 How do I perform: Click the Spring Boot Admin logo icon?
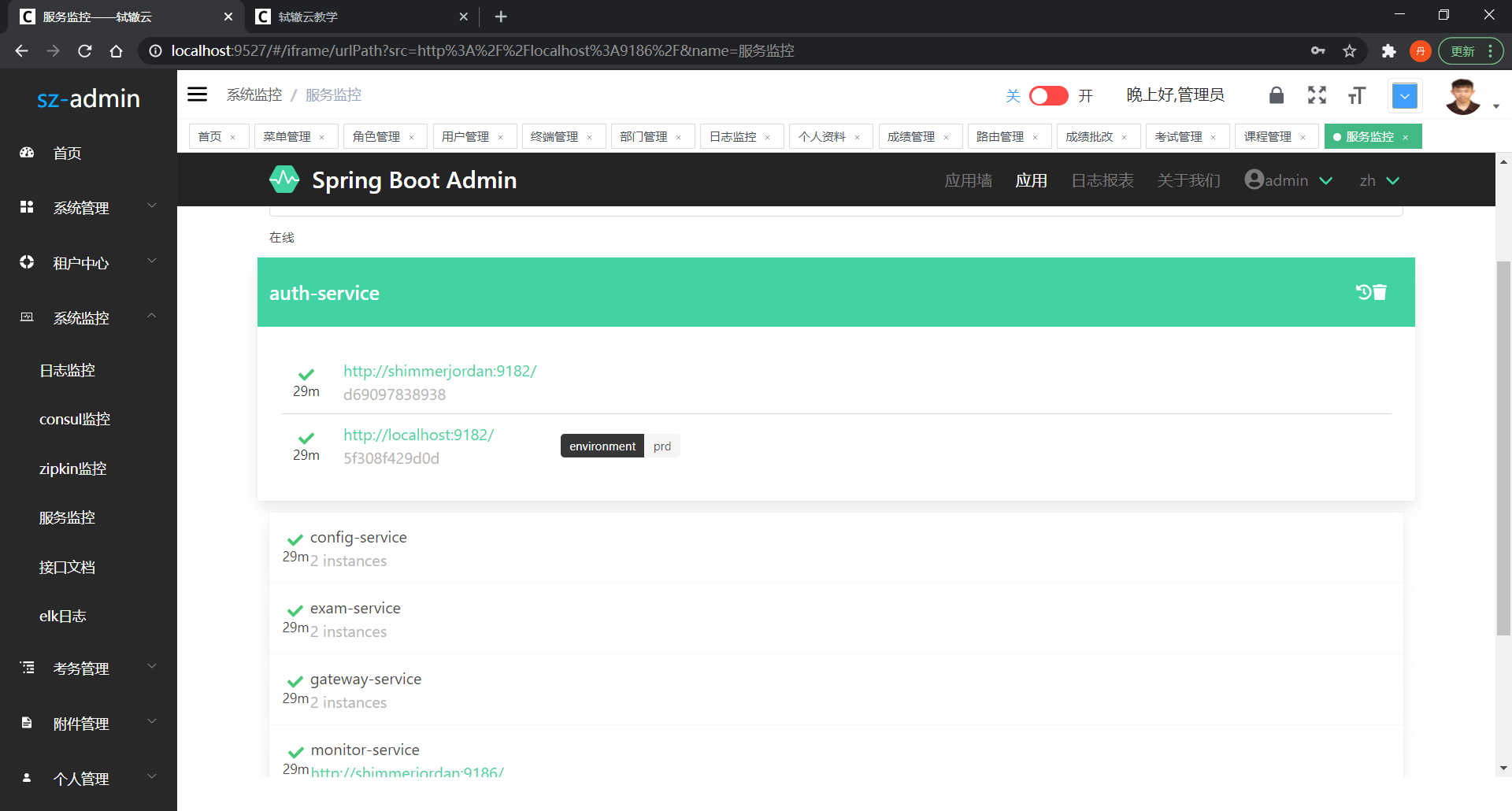[x=284, y=180]
